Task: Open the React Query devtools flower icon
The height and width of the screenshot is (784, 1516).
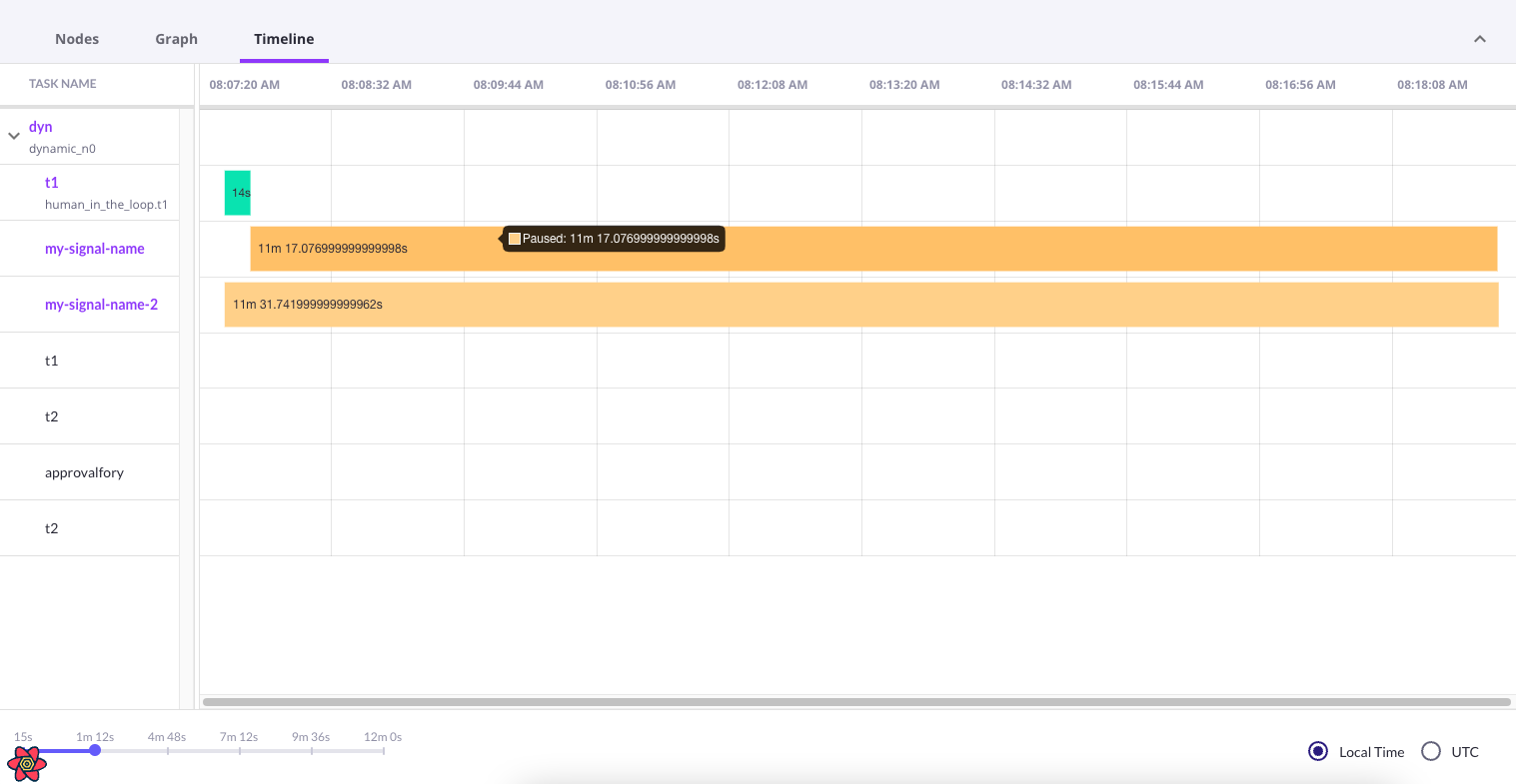Action: [27, 764]
